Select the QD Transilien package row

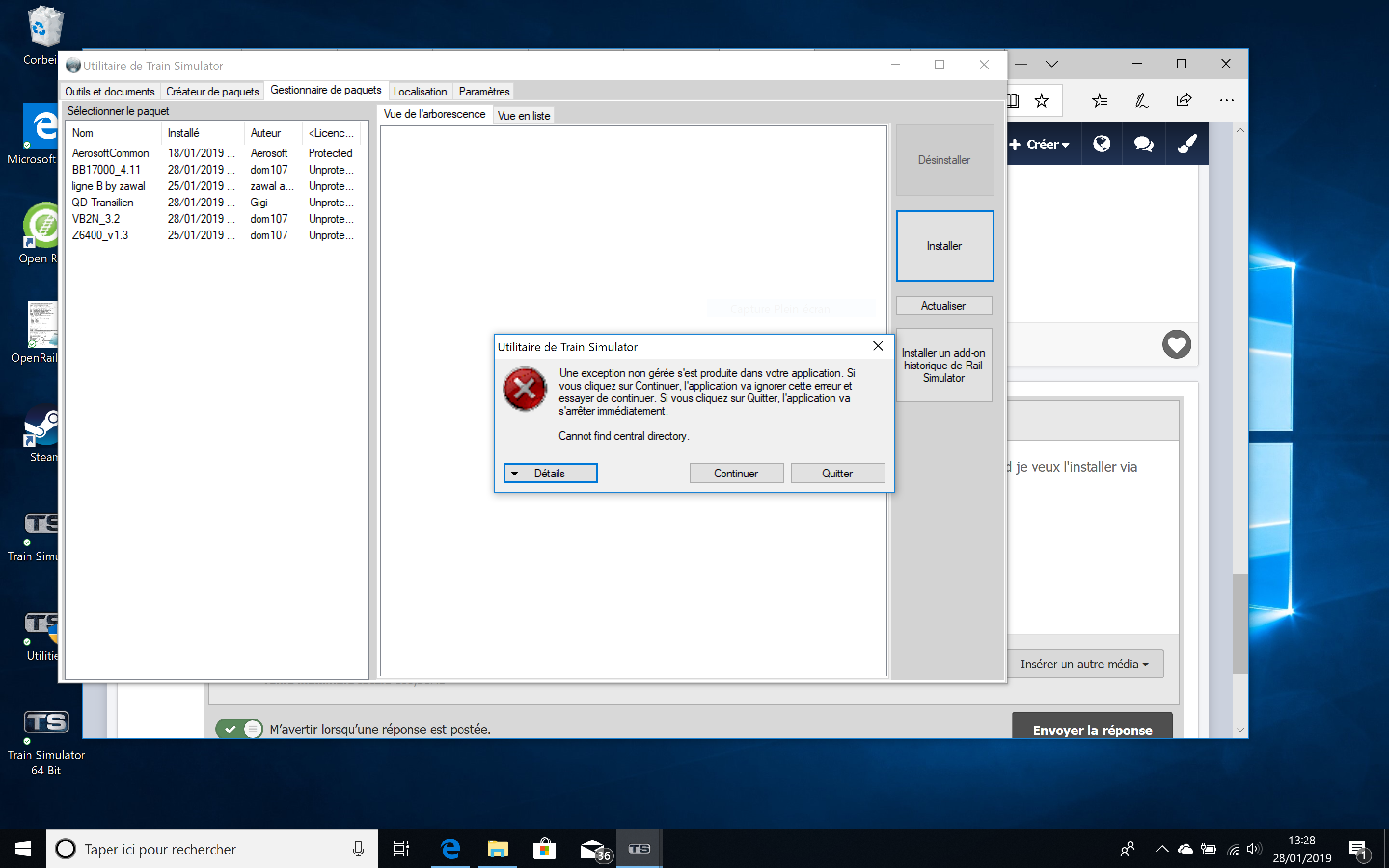[214, 203]
